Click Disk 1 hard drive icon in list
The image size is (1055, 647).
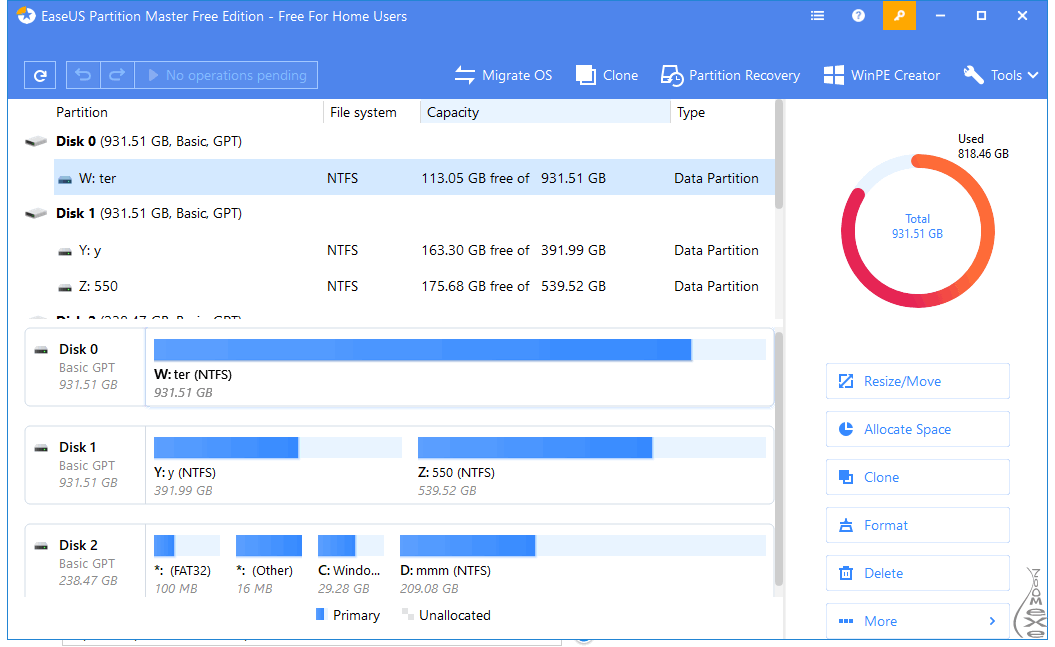tap(36, 213)
